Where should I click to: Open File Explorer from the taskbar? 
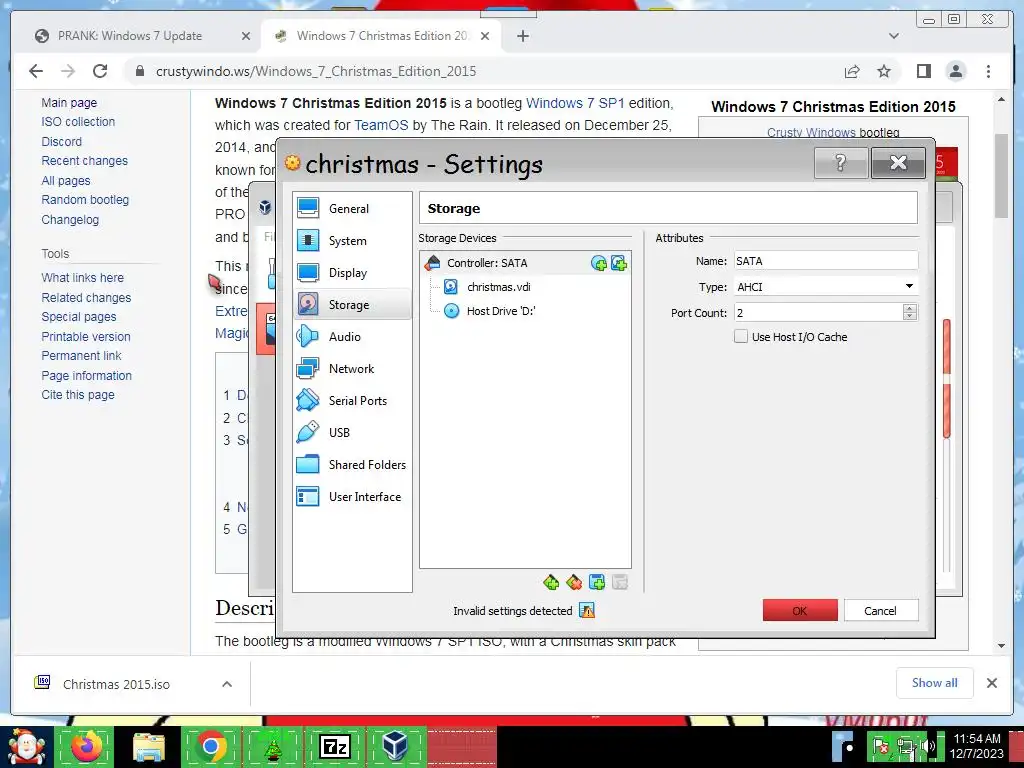(150, 746)
